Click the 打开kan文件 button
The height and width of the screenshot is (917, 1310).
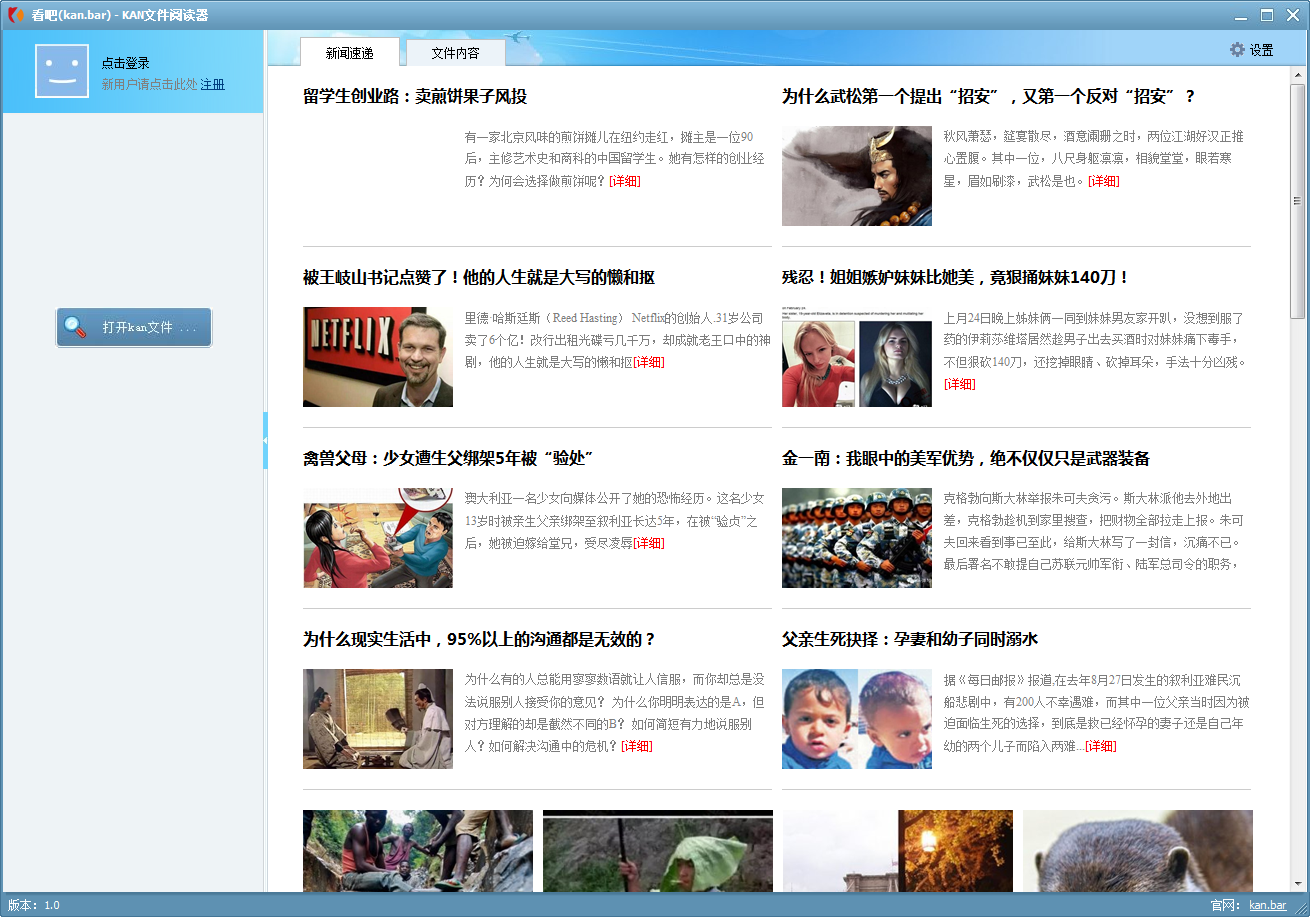(x=134, y=327)
